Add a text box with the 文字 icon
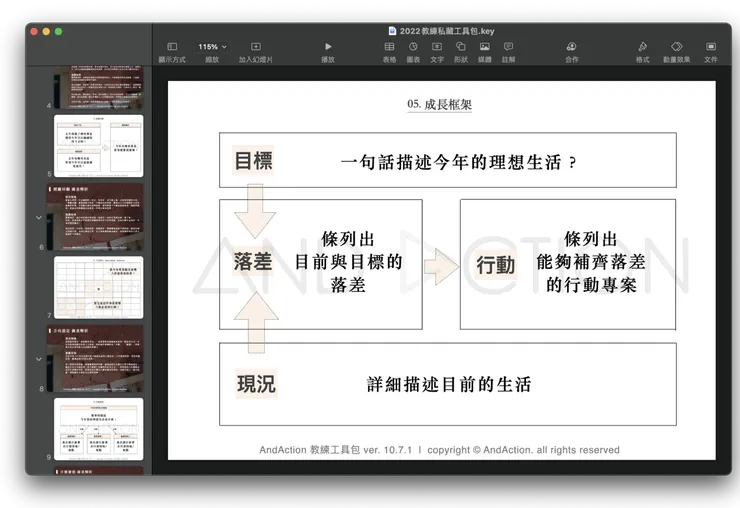Image resolution: width=740 pixels, height=508 pixels. 437,46
